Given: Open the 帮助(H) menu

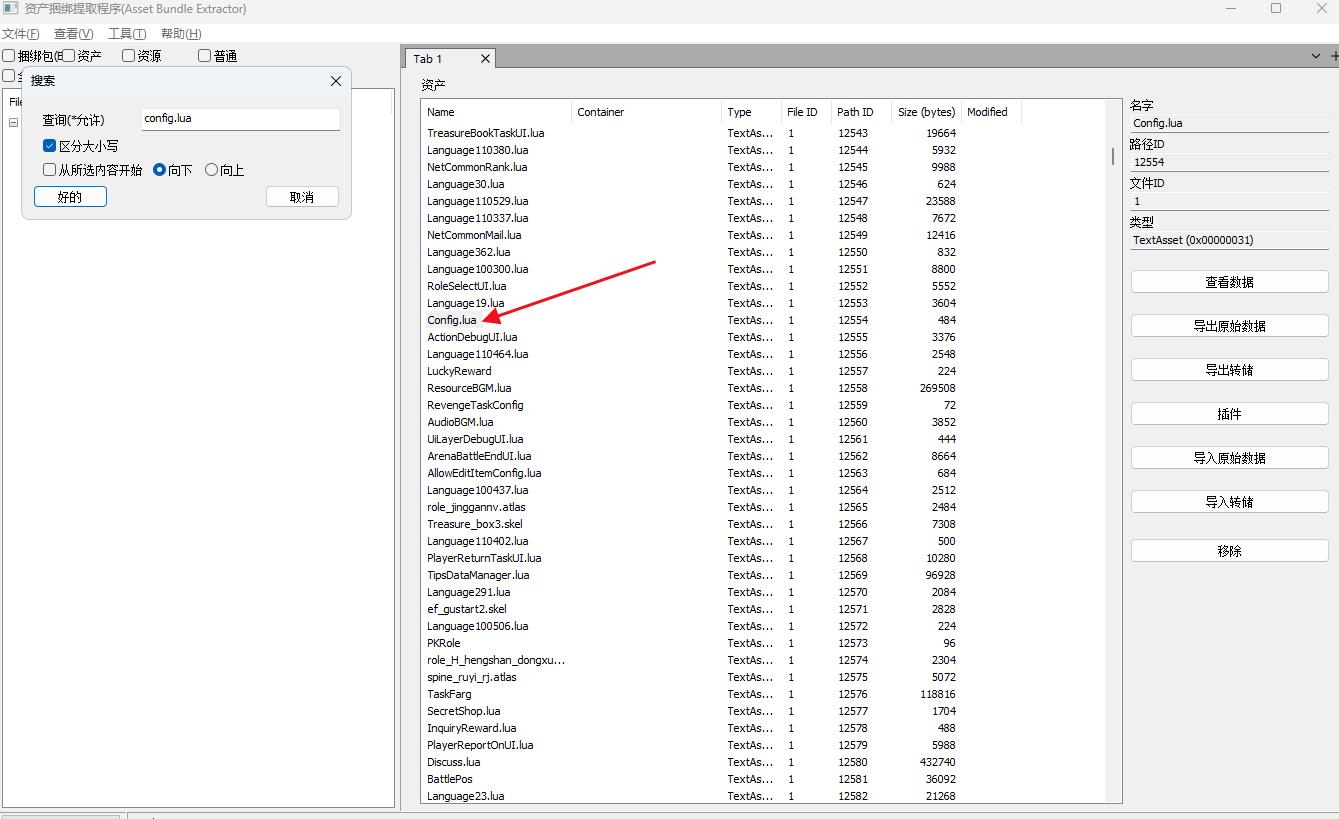Looking at the screenshot, I should coord(181,34).
